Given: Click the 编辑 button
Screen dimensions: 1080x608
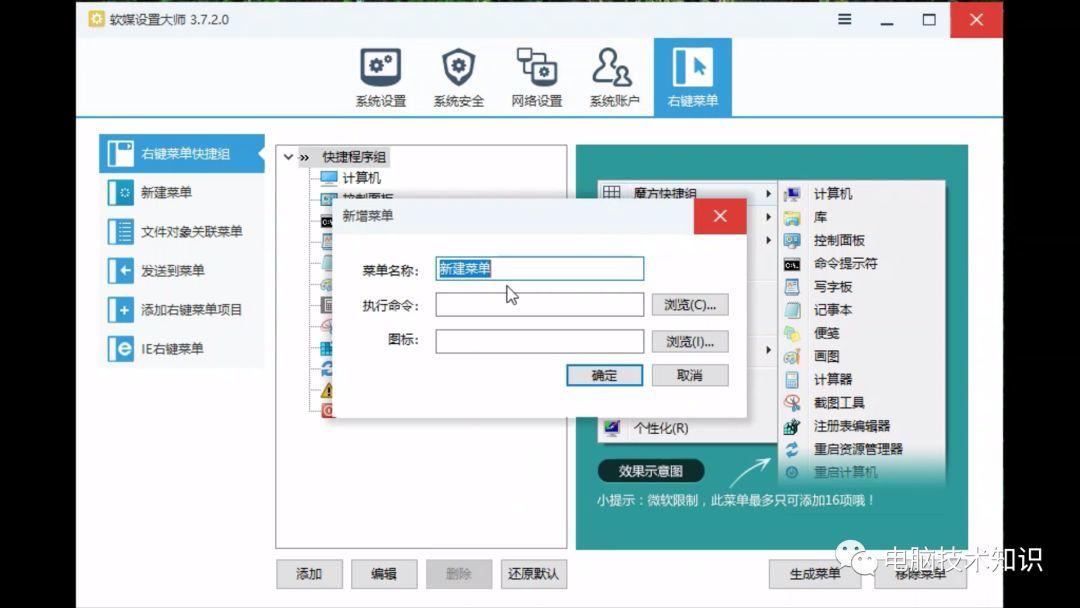Looking at the screenshot, I should pos(384,574).
